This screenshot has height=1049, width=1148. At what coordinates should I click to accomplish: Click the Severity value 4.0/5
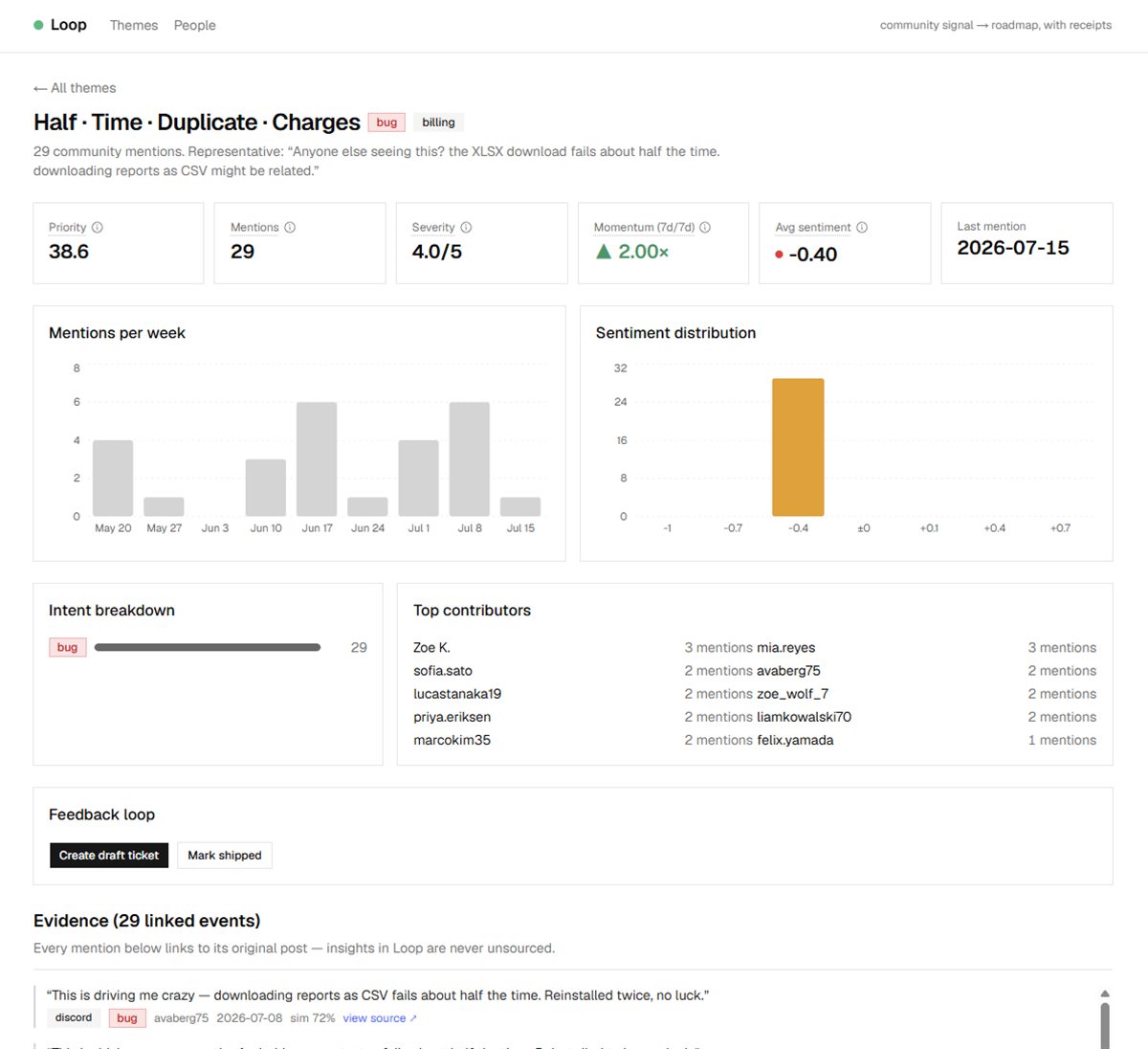[x=437, y=252]
